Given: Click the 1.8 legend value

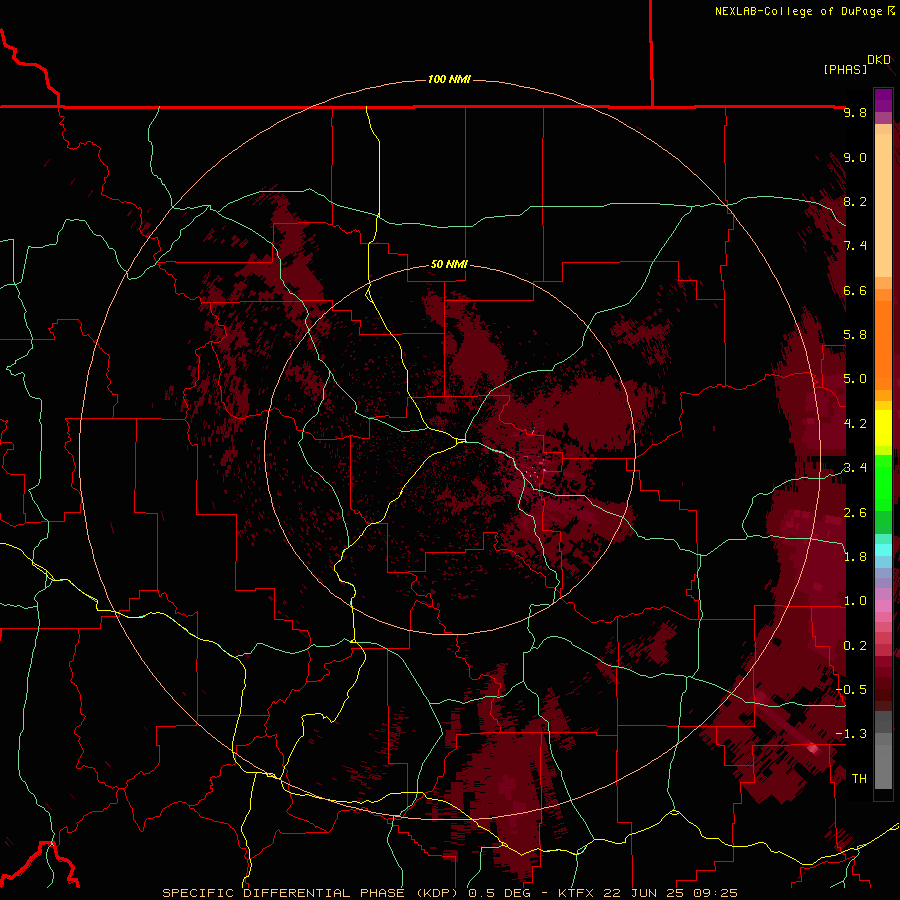Looking at the screenshot, I should (855, 557).
